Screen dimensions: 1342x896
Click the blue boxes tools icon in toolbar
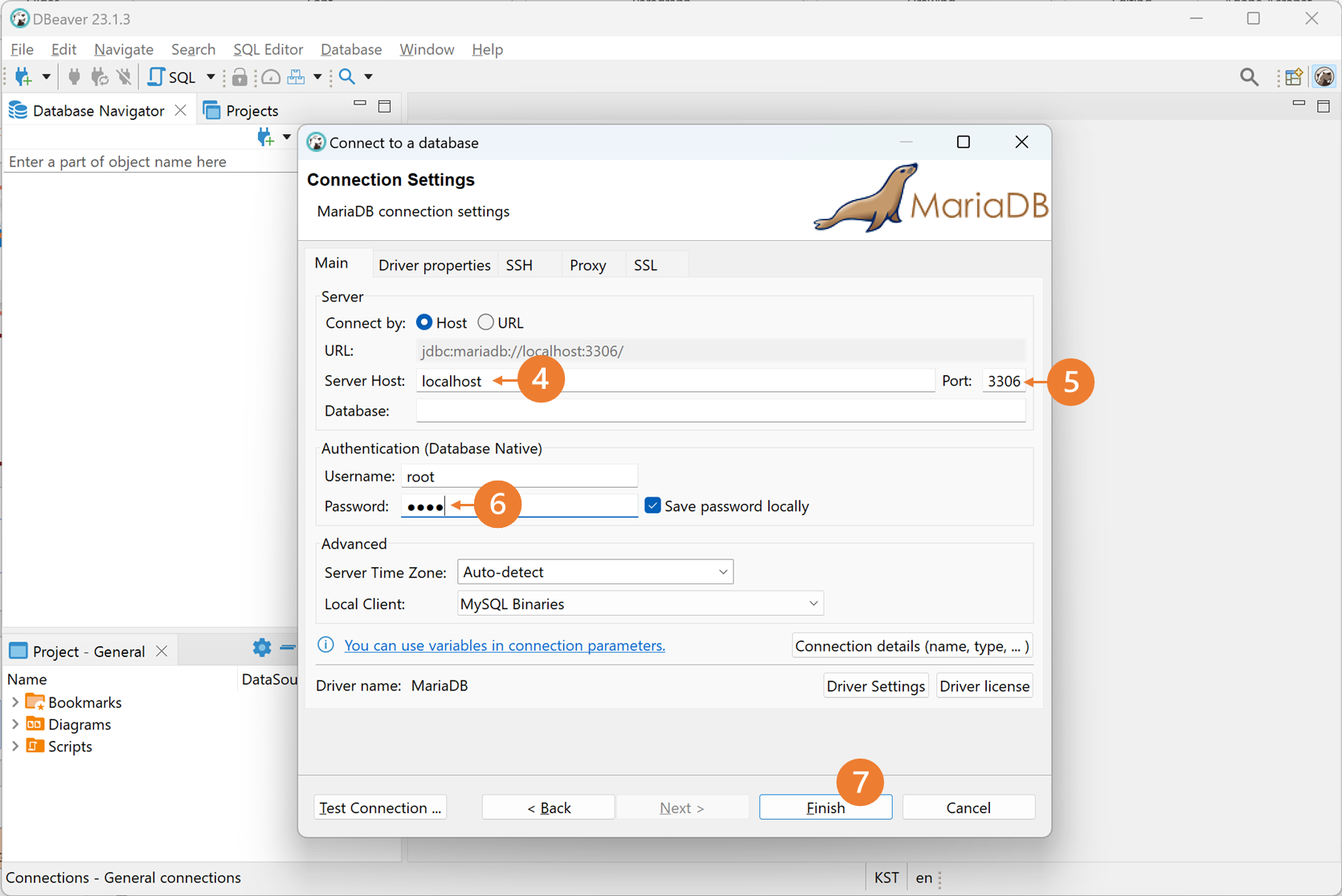click(x=296, y=76)
